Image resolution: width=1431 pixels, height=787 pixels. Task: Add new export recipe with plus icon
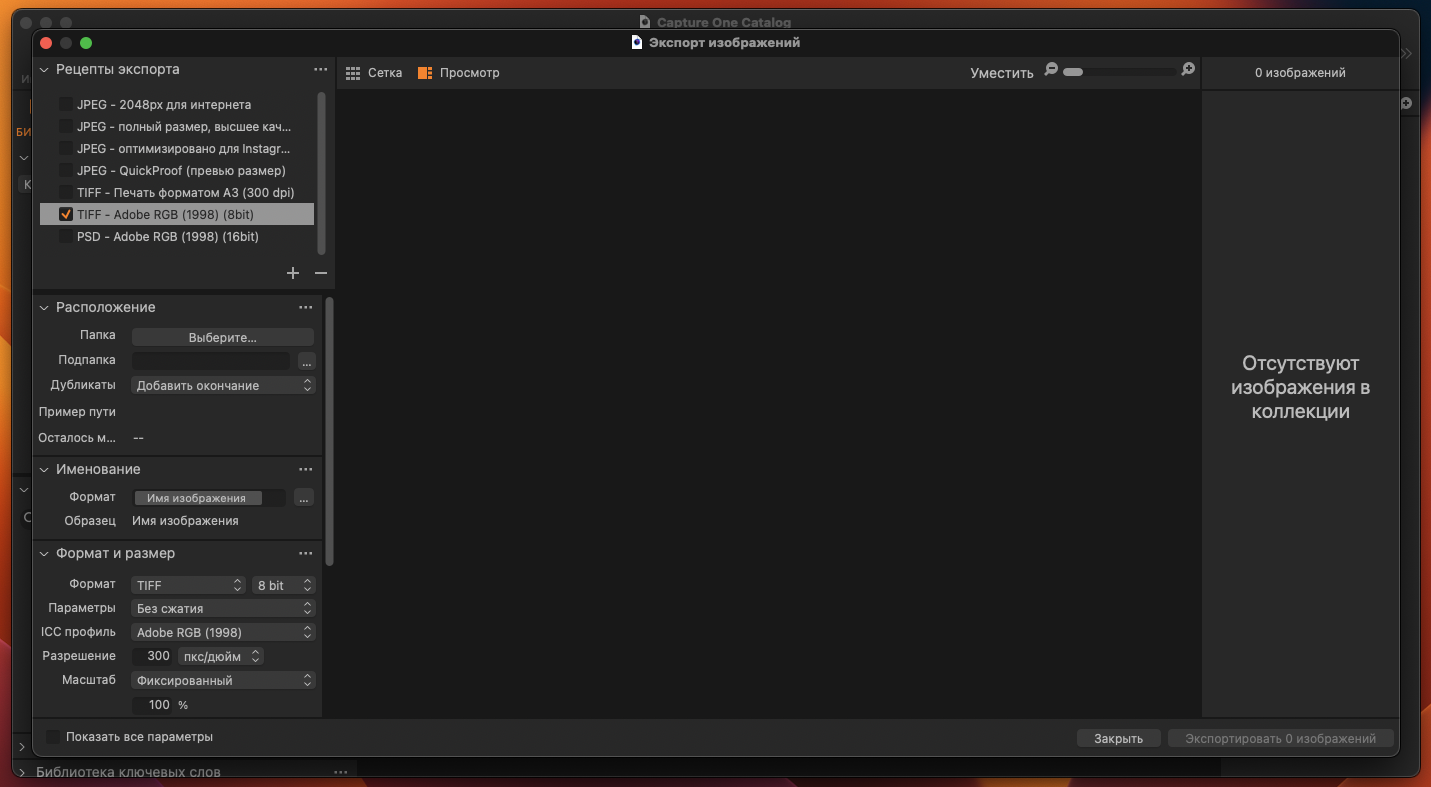coord(293,273)
